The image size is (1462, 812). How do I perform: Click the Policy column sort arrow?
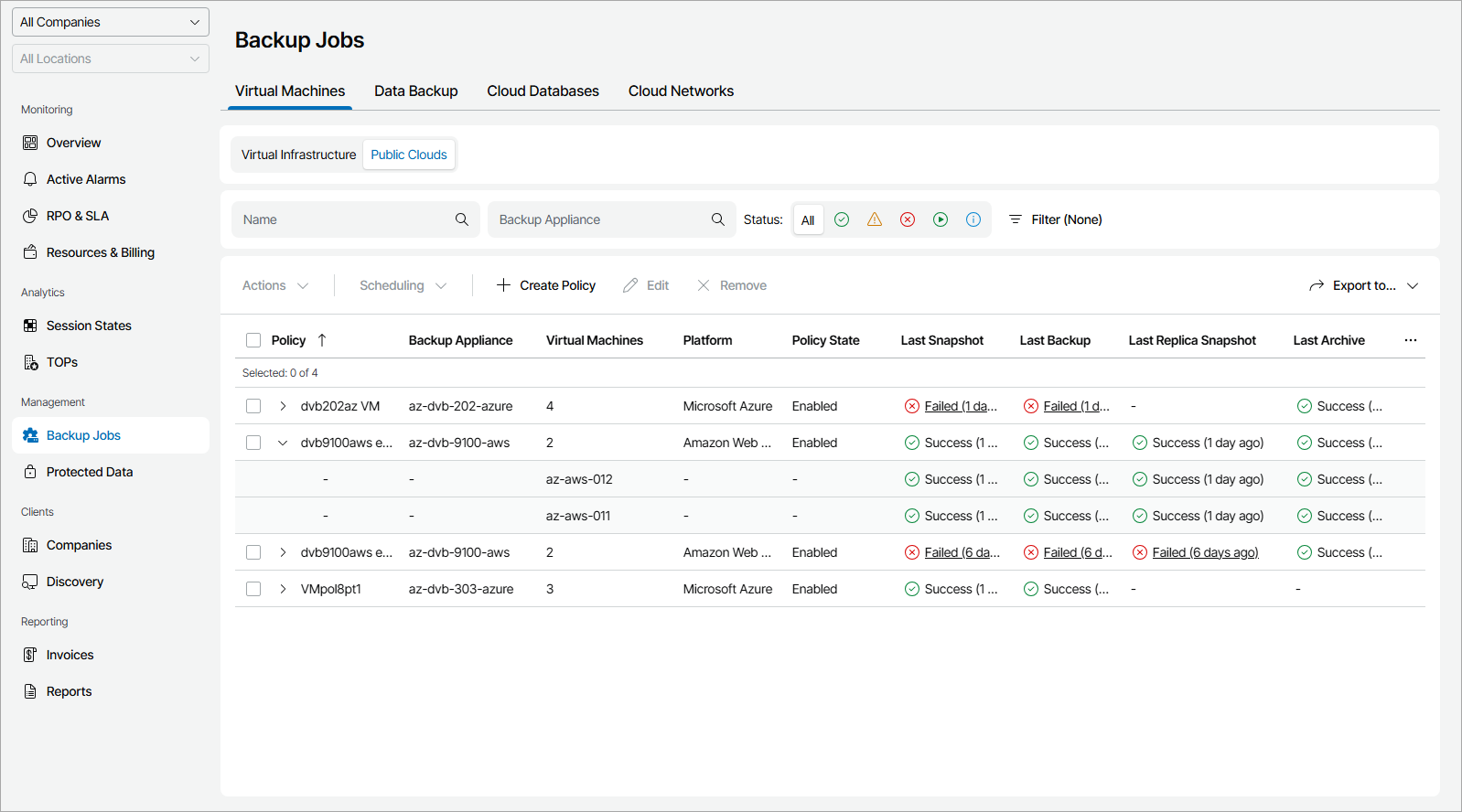[x=322, y=340]
